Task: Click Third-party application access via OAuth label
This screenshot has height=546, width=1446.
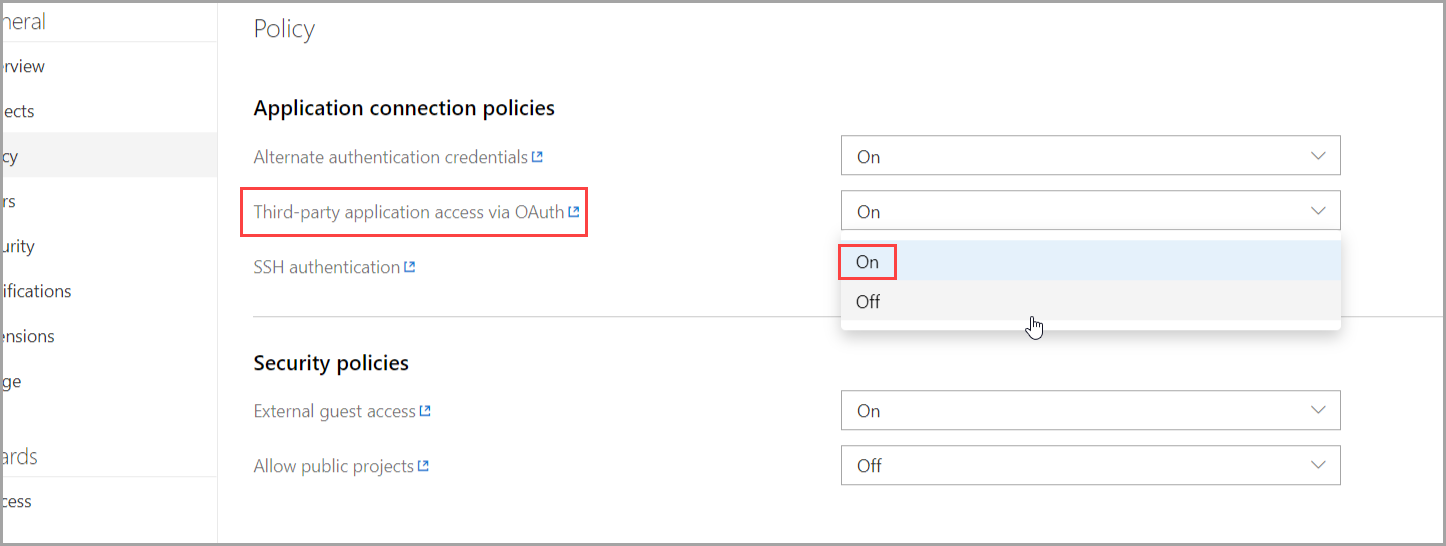Action: coord(409,212)
